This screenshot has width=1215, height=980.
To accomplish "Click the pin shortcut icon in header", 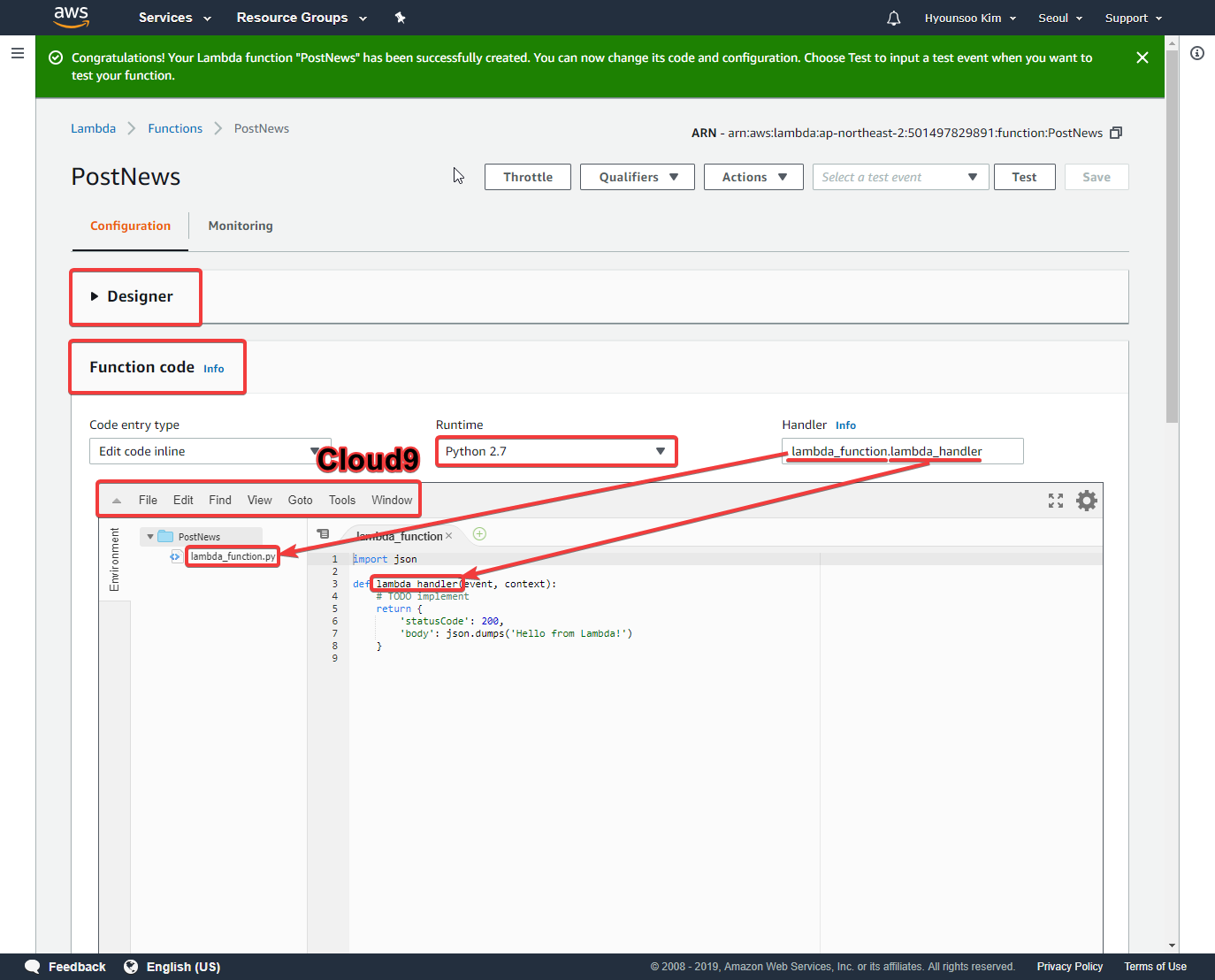I will pos(400,18).
